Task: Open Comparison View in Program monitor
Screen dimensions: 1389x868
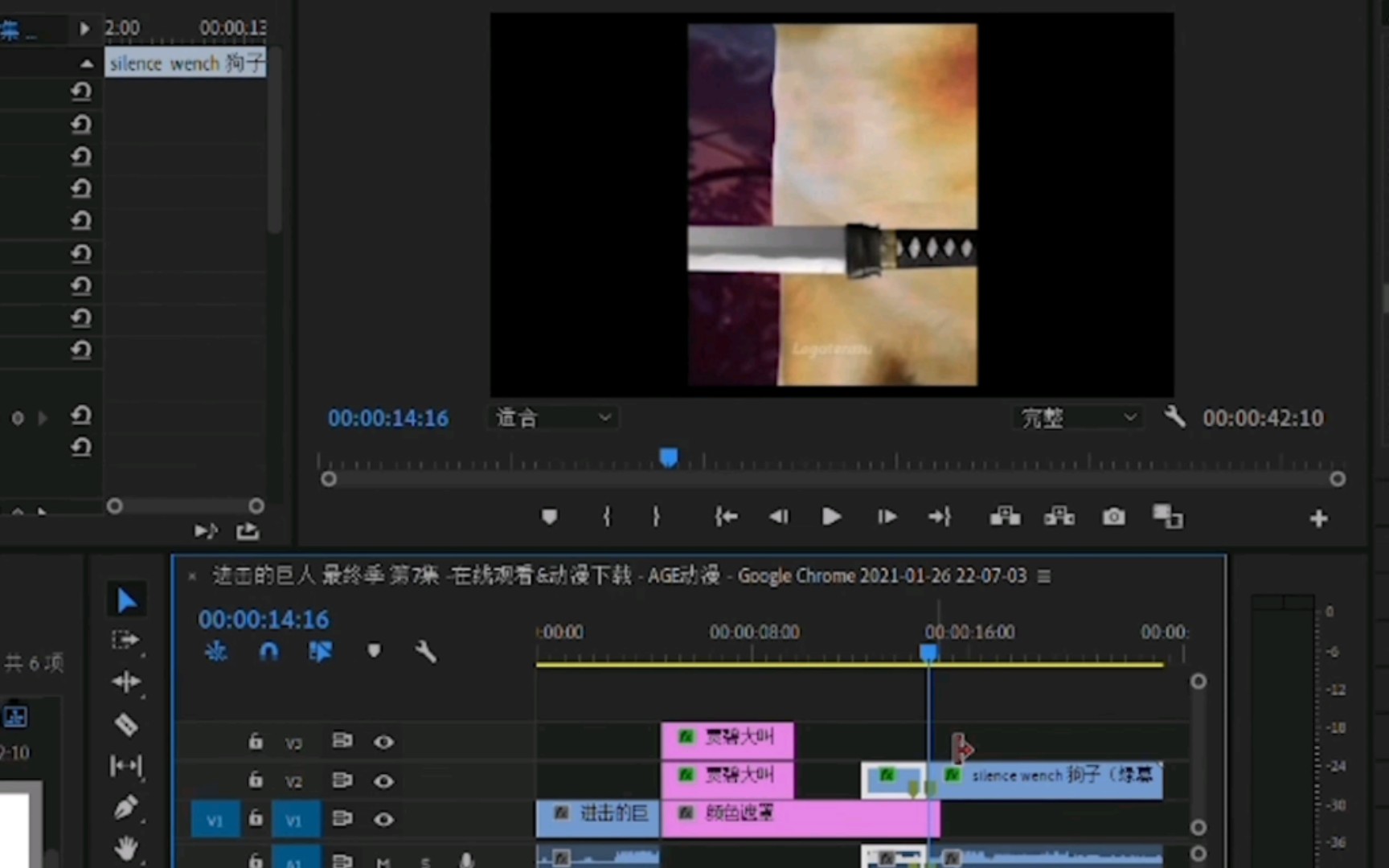Action: point(1167,517)
